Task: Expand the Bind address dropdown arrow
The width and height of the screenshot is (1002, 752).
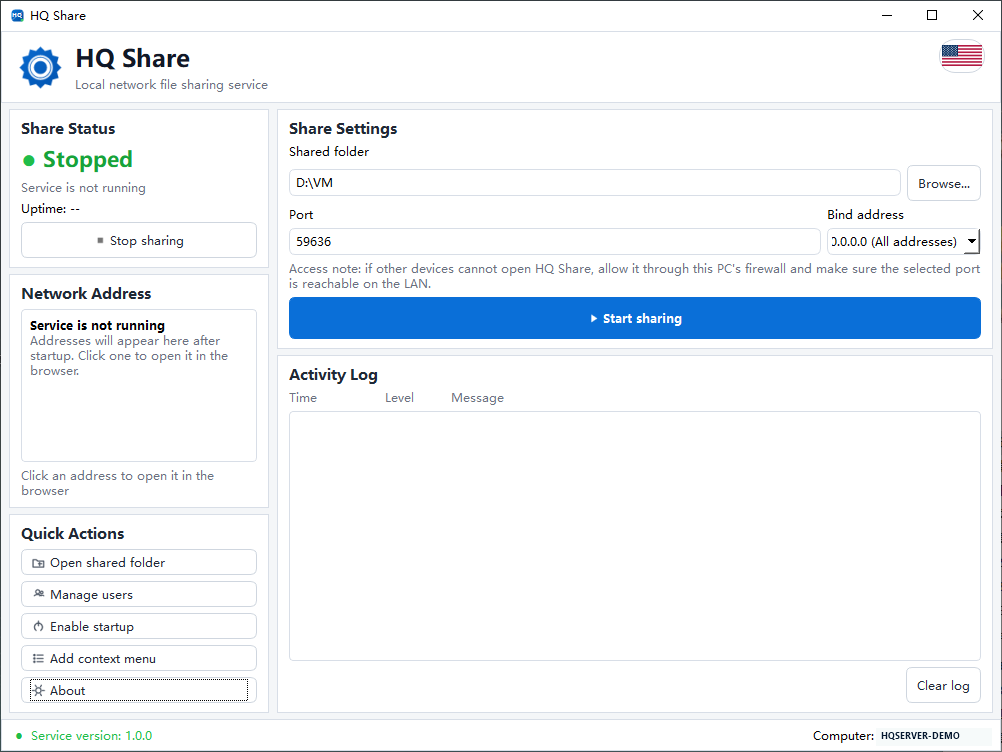Action: click(972, 242)
